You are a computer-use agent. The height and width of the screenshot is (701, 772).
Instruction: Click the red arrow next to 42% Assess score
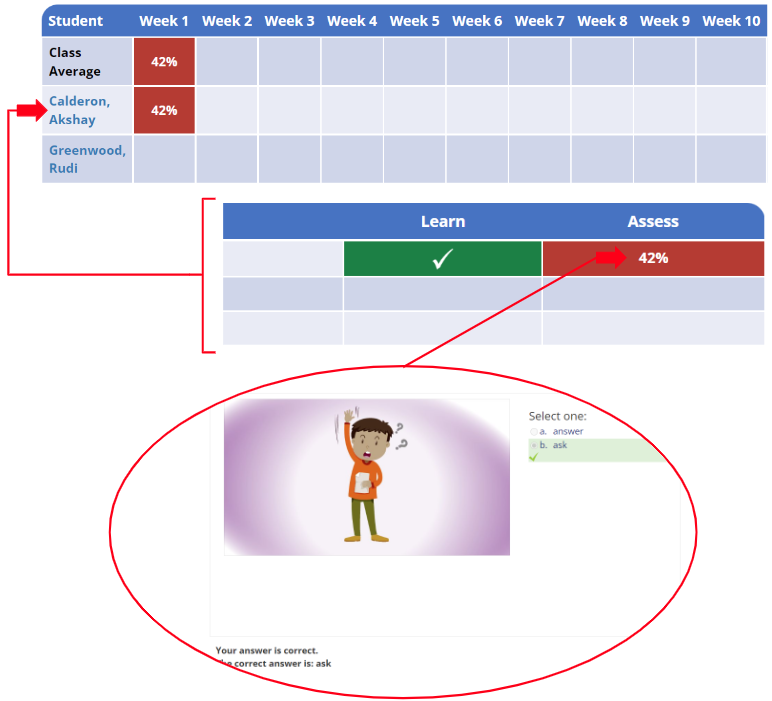coord(611,258)
